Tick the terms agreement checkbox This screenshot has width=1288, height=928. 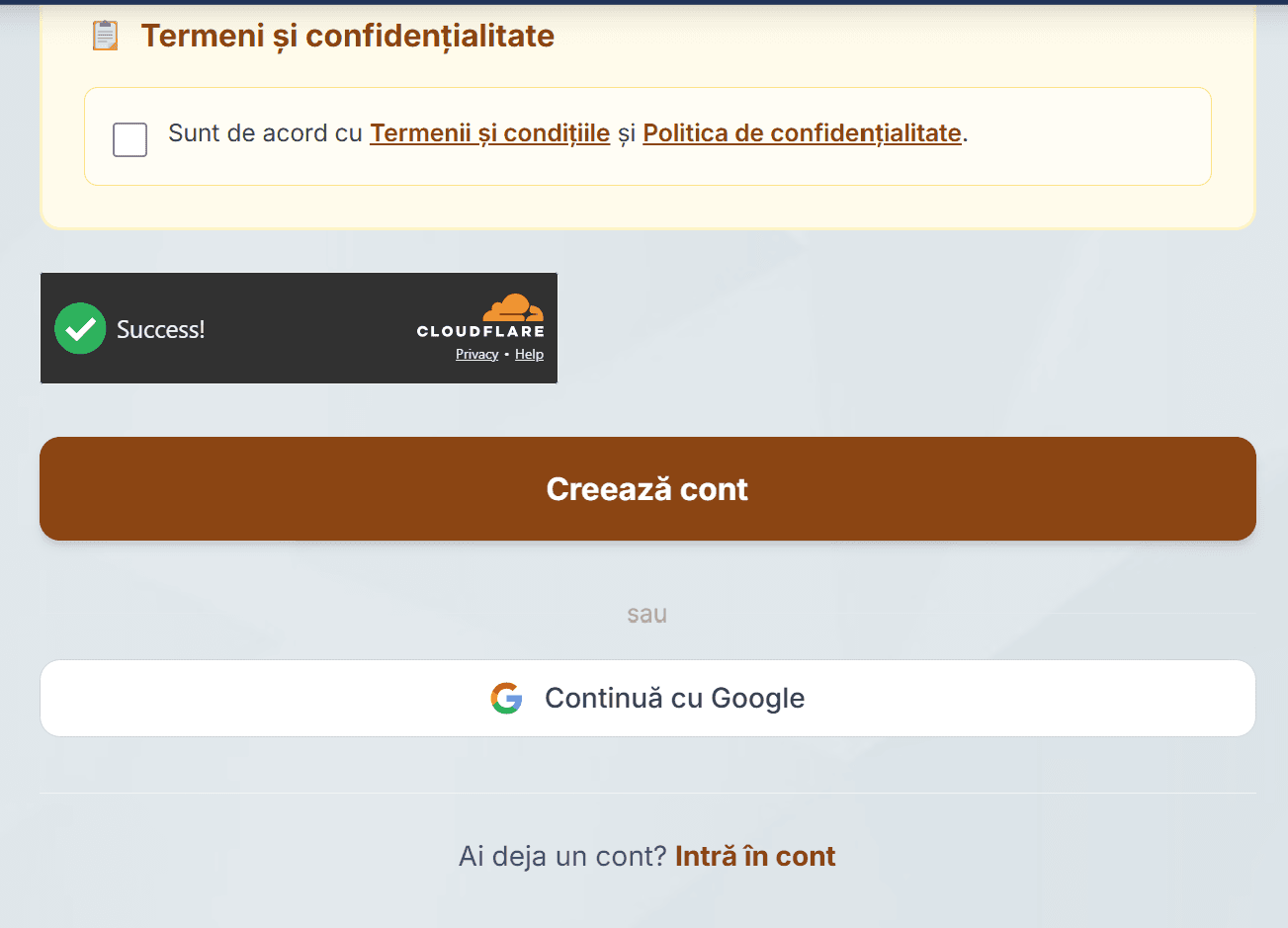pyautogui.click(x=129, y=139)
